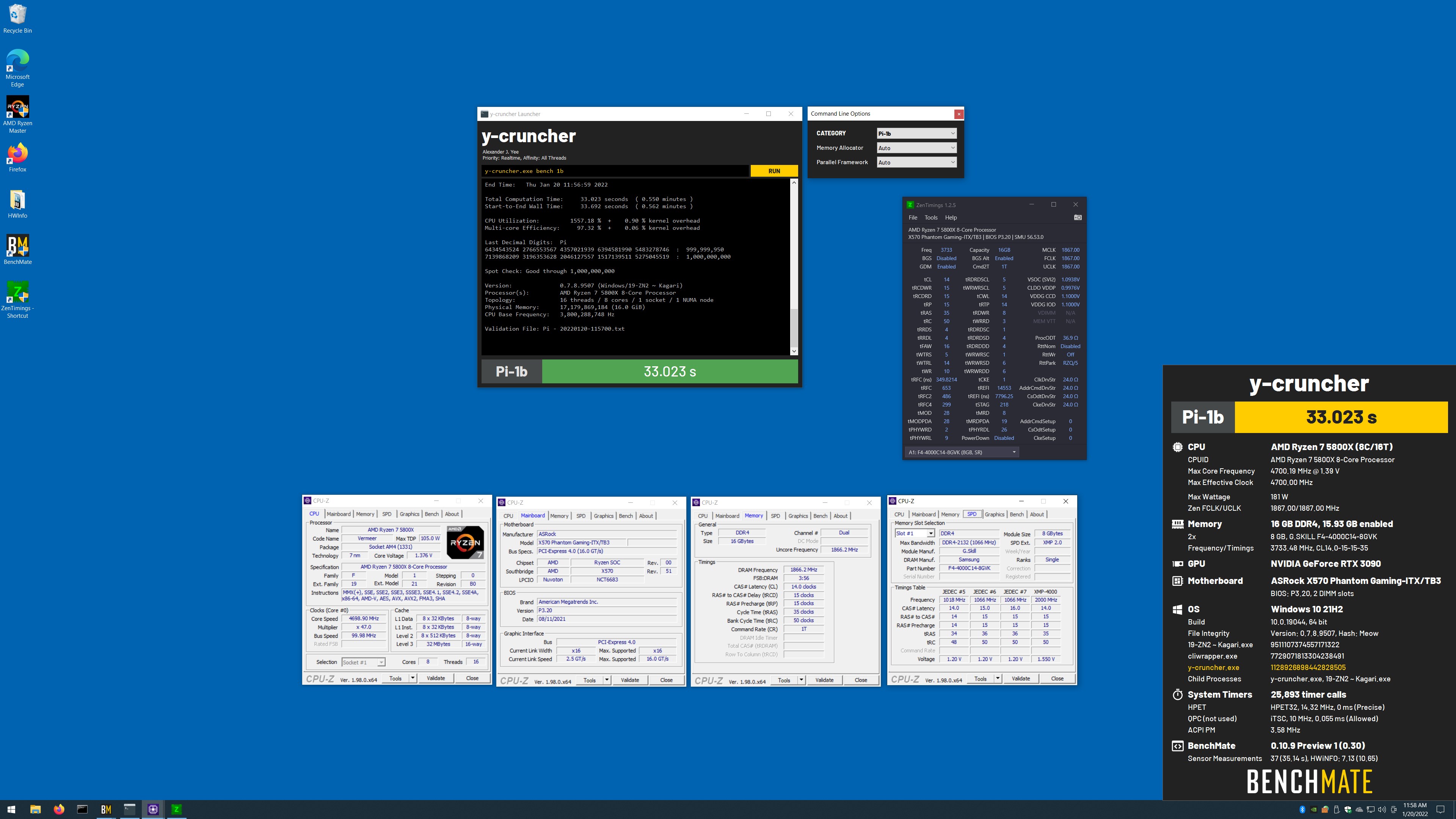The height and width of the screenshot is (819, 1456).
Task: Open the Tools menu in ZenTimings
Action: (x=931, y=218)
